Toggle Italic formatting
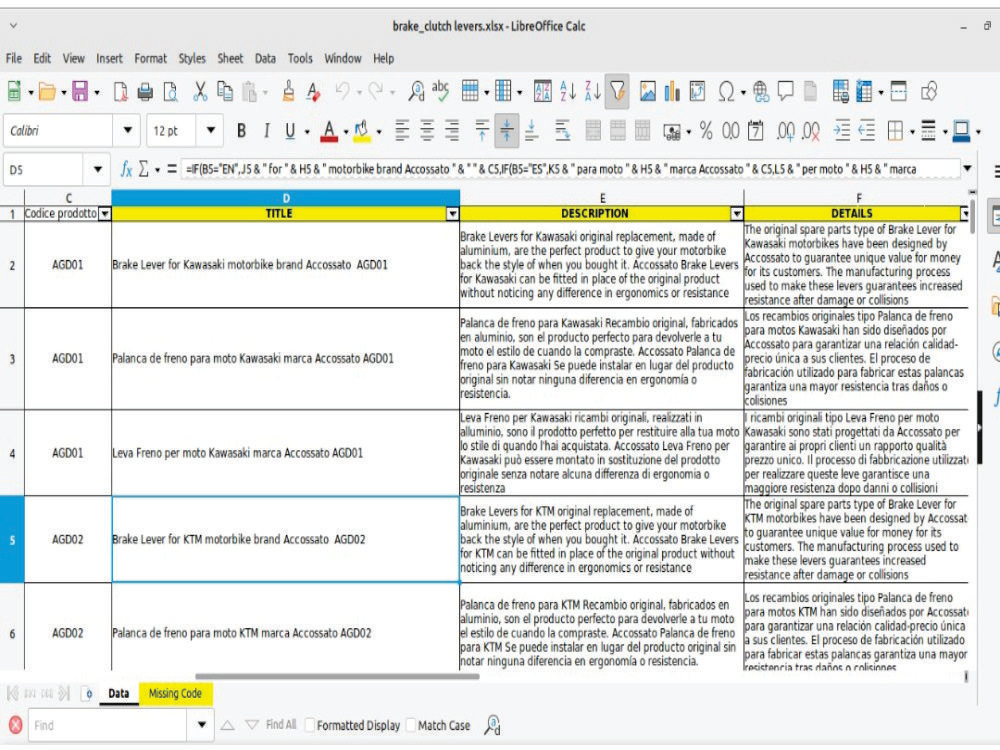Viewport: 1000px width, 750px height. click(266, 131)
